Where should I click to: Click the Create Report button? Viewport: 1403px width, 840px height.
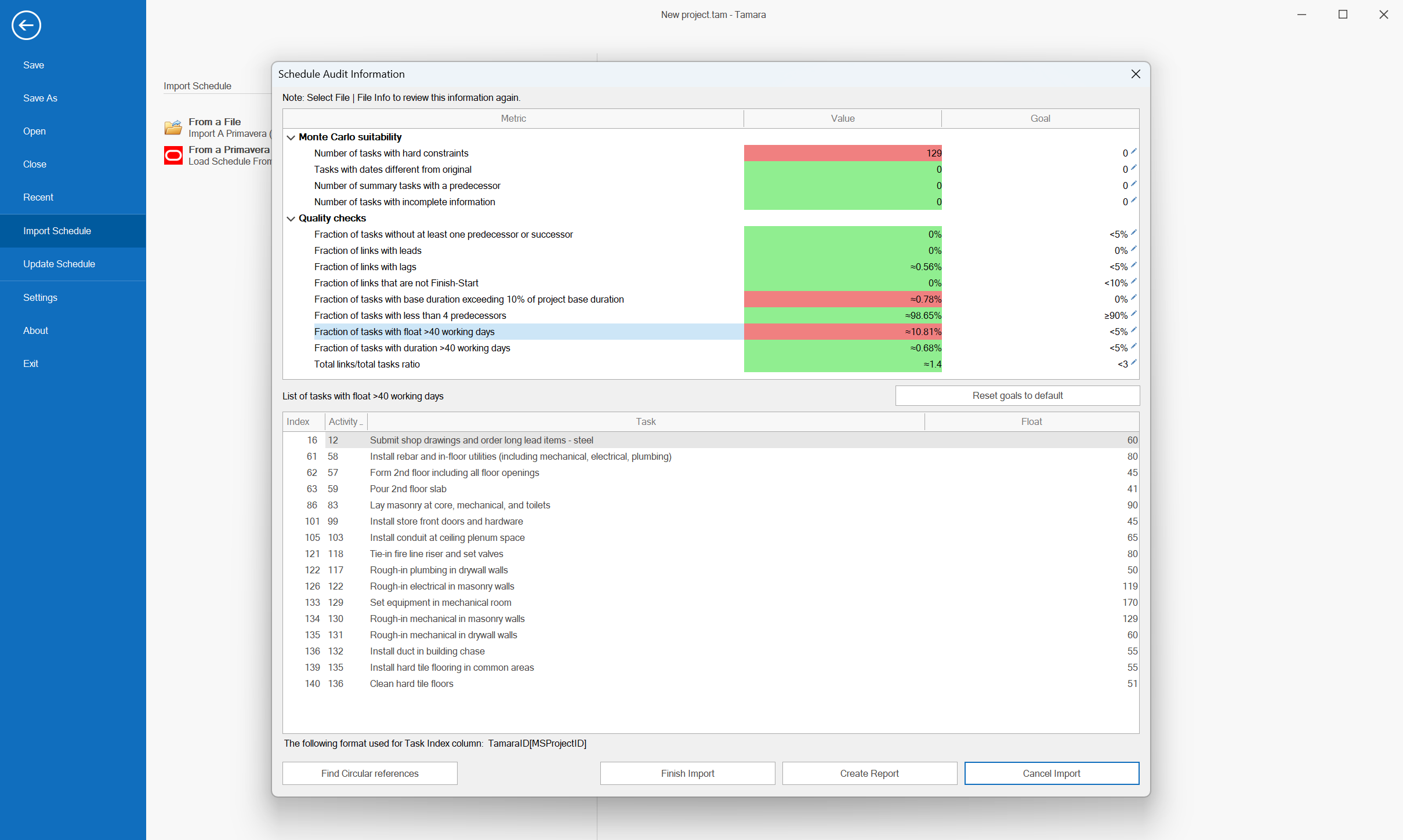(869, 773)
